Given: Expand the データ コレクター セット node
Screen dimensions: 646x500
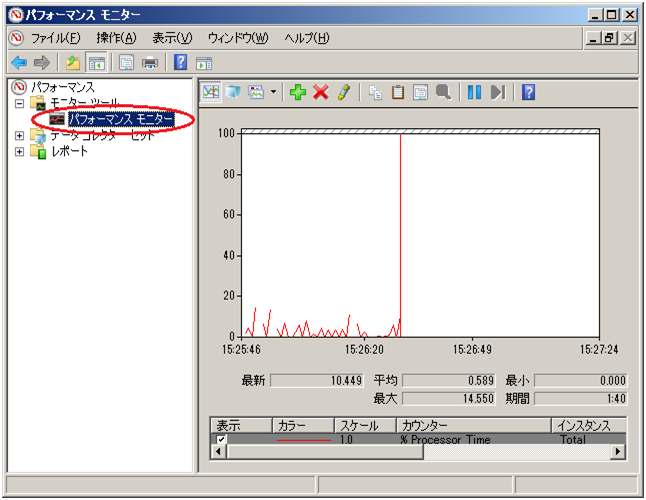Looking at the screenshot, I should [19, 135].
